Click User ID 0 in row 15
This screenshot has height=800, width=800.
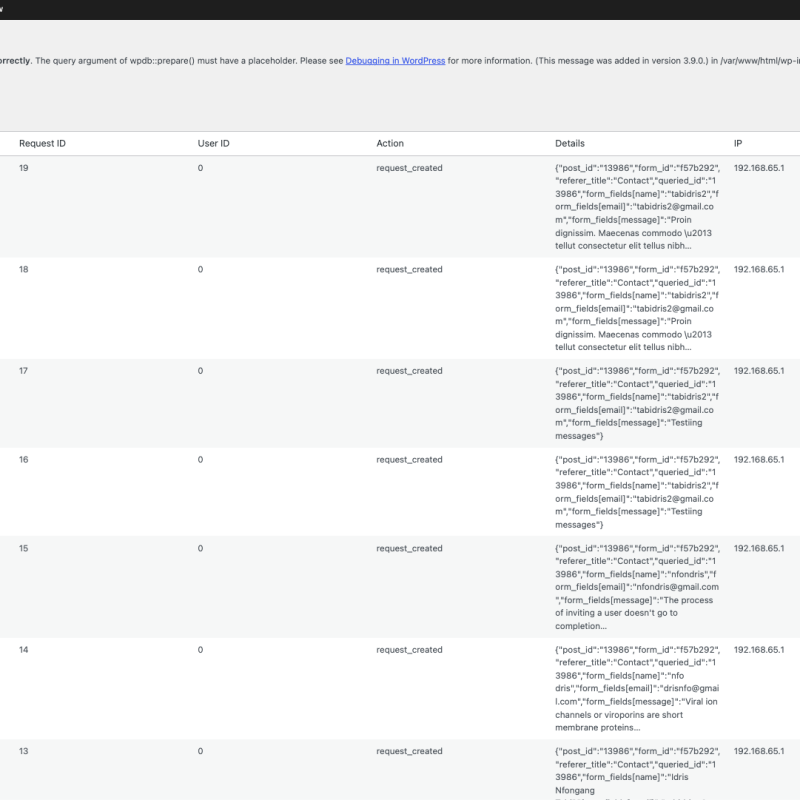click(201, 548)
